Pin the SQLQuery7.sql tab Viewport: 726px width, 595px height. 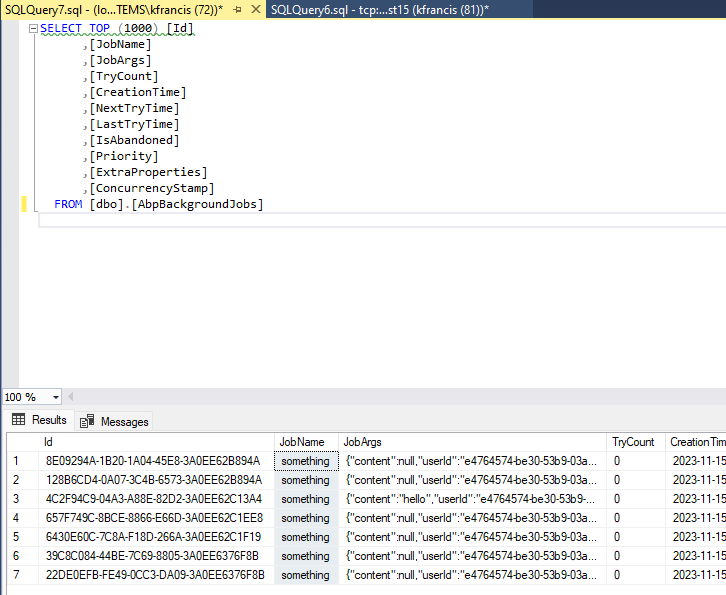pos(237,9)
